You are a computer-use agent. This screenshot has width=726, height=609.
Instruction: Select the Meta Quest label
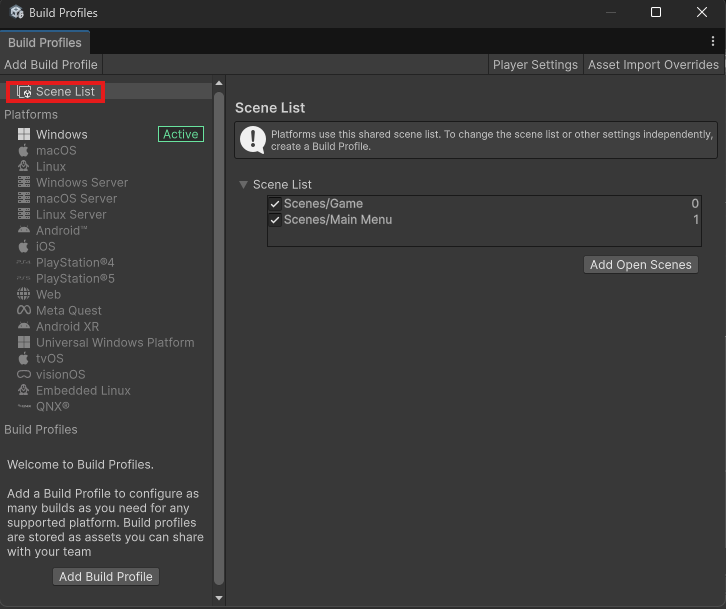(69, 310)
